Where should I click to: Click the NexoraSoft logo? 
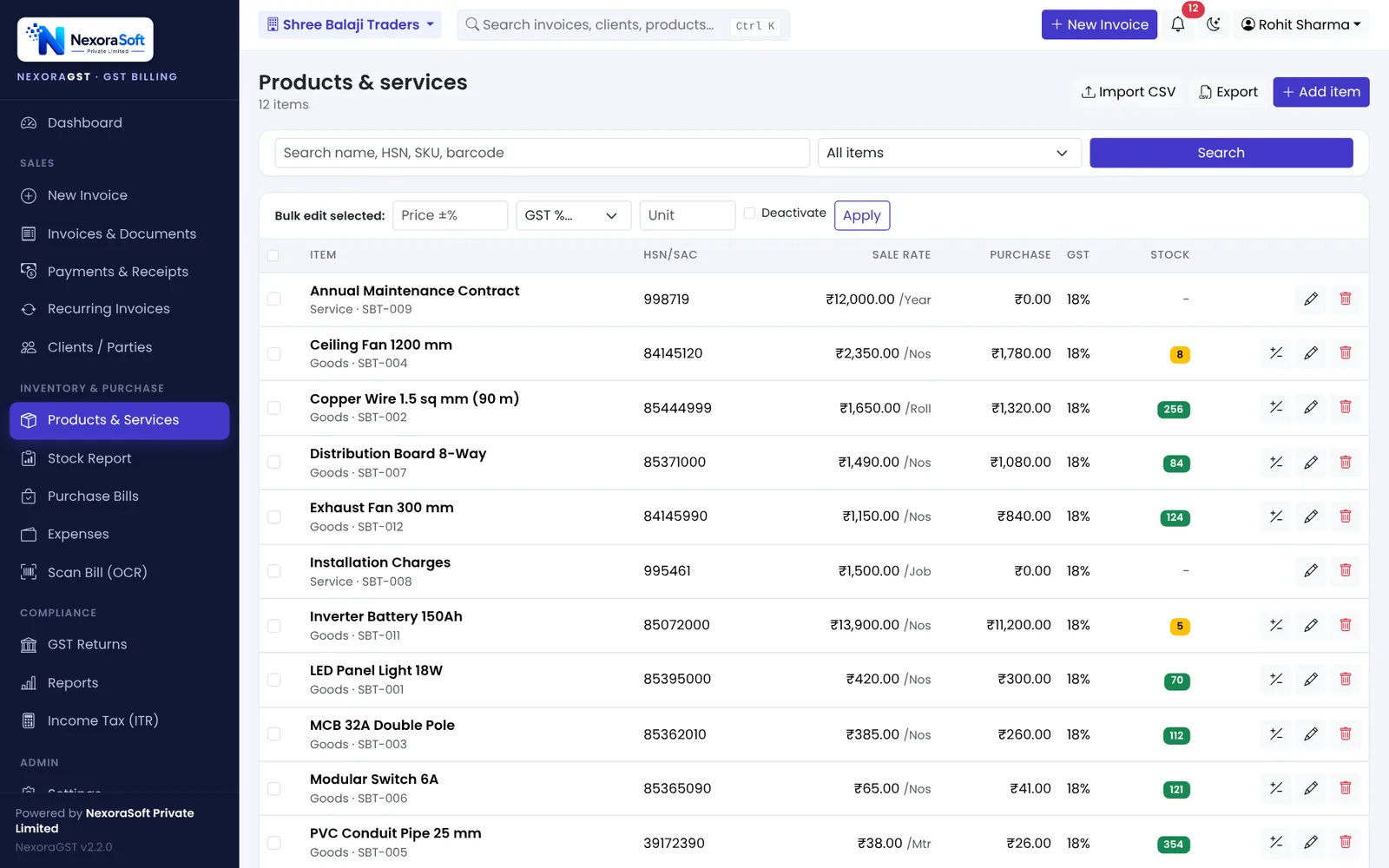coord(85,40)
